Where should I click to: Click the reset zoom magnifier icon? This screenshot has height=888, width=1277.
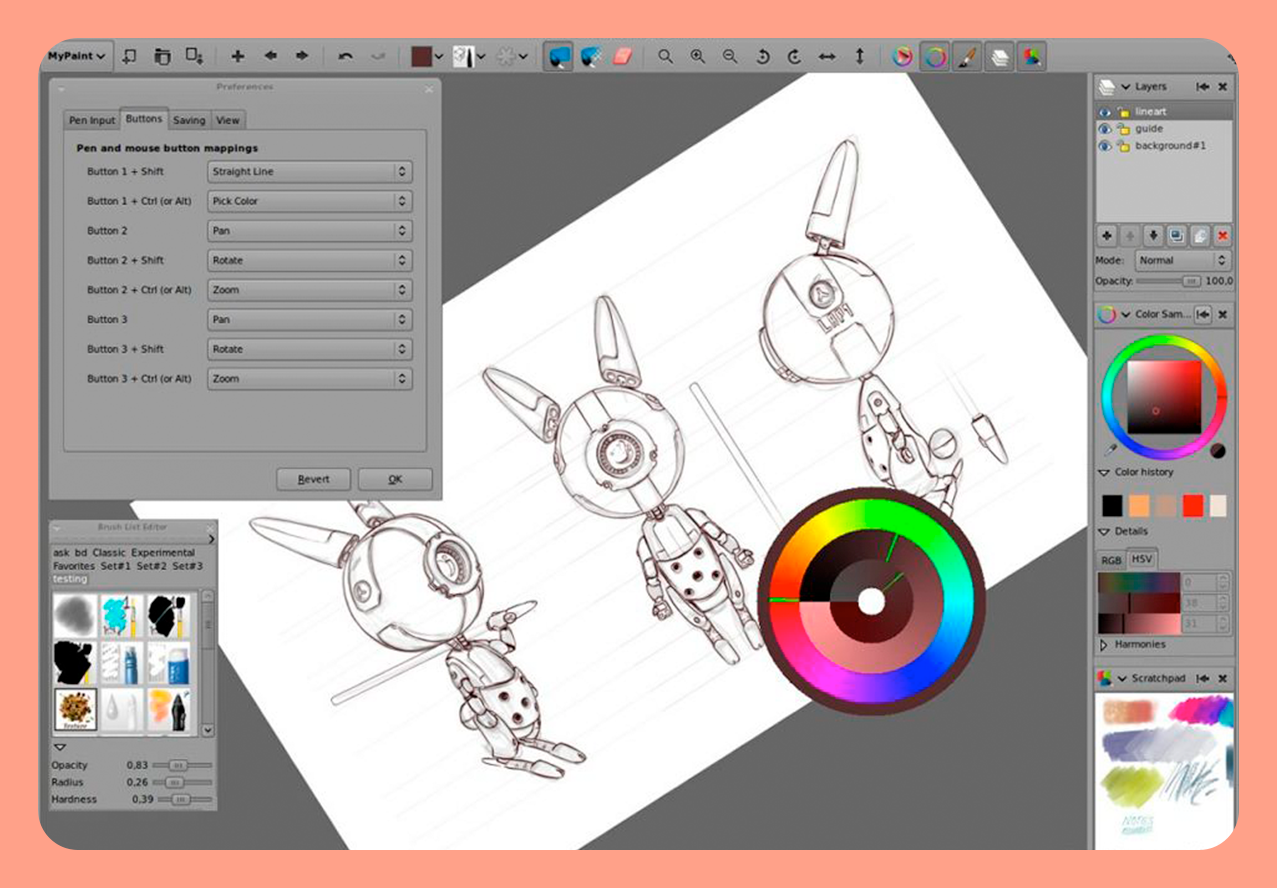coord(665,57)
